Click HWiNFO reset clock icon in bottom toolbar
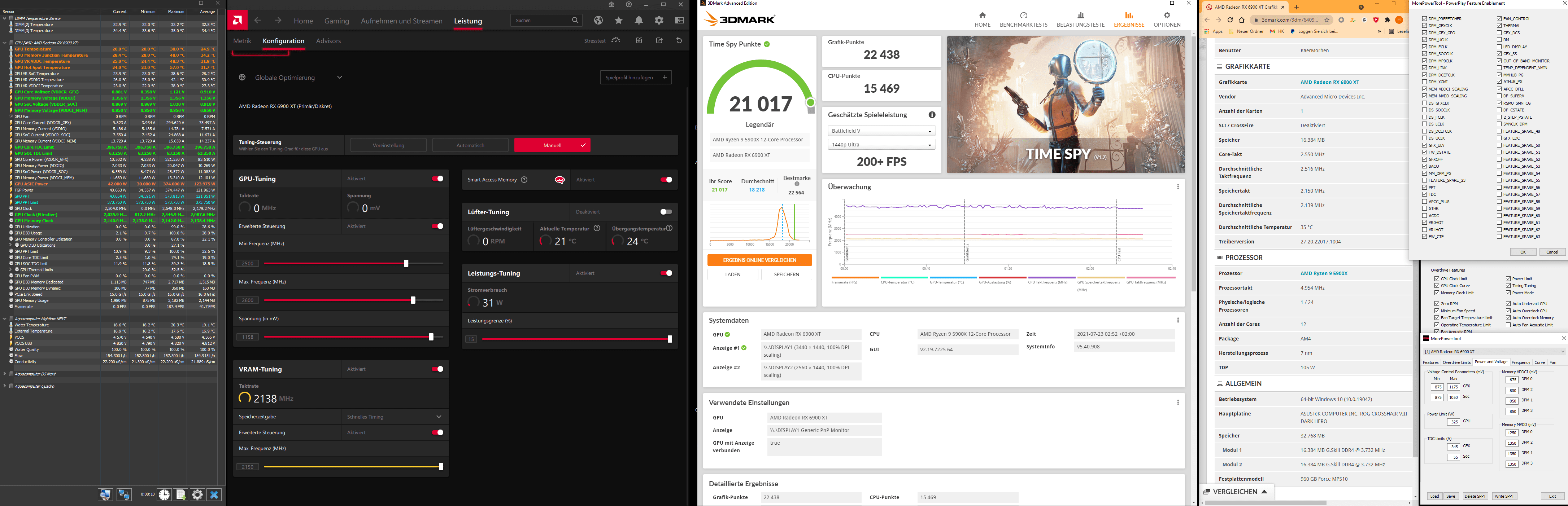1568x506 pixels. point(164,495)
